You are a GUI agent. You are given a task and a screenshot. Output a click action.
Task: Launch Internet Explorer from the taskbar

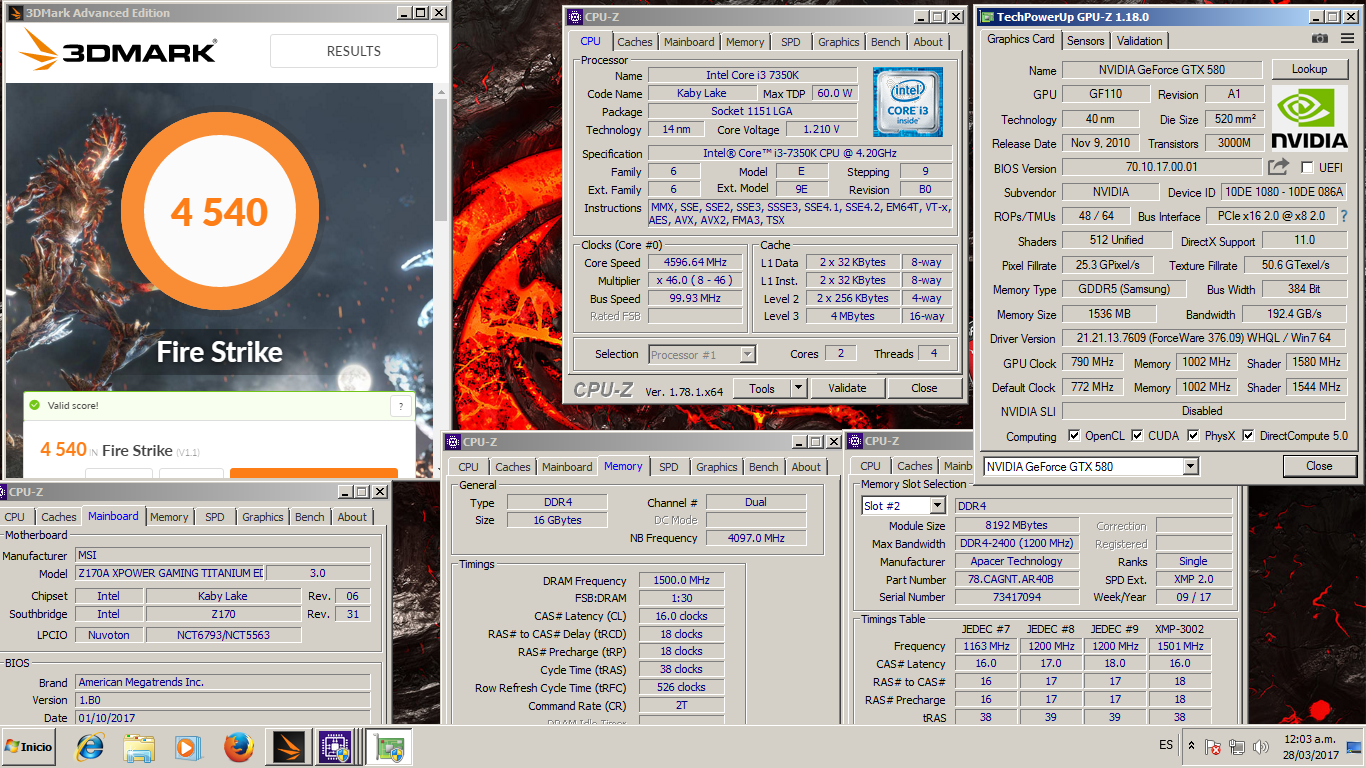coord(91,747)
